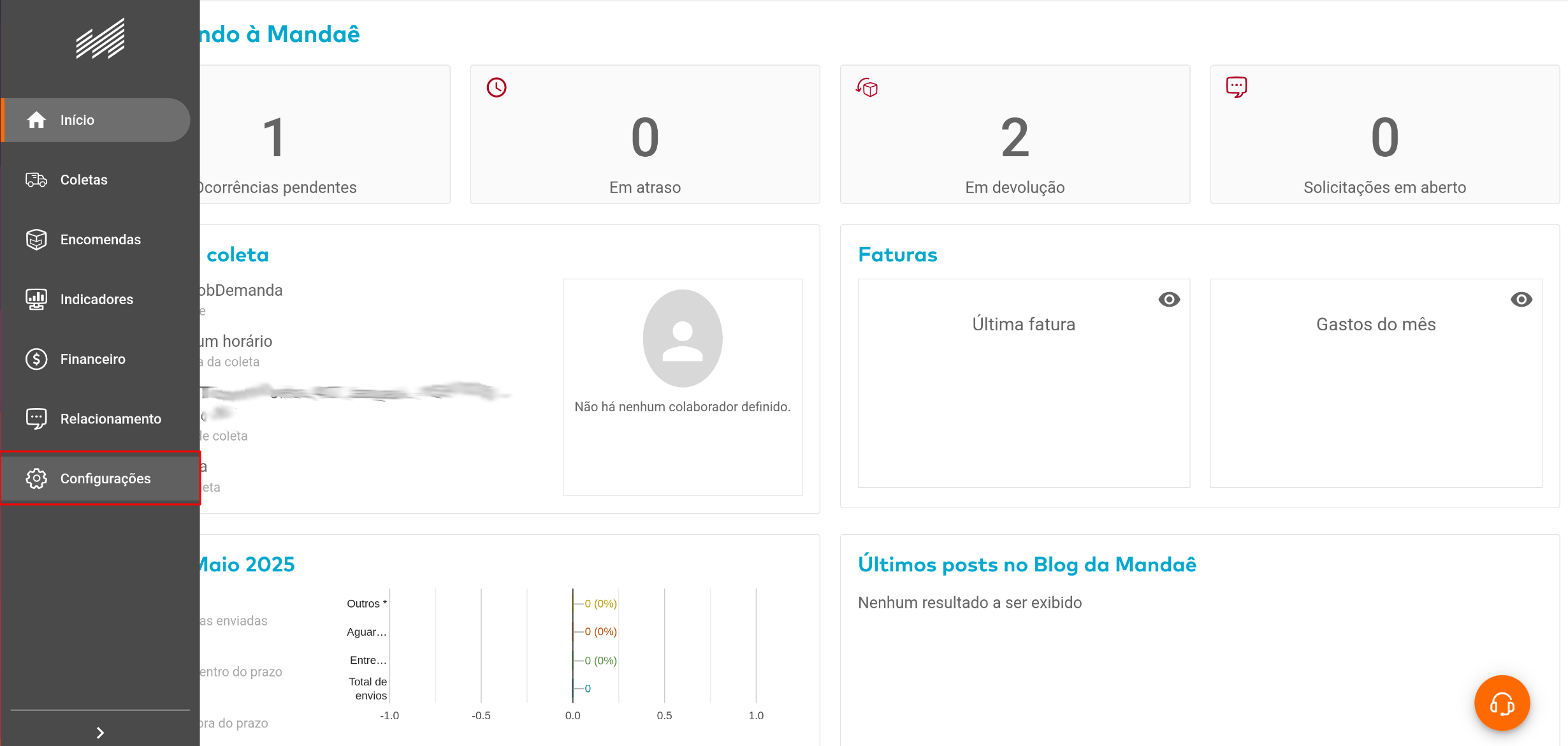Click the Encomendas package icon
1568x746 pixels.
[x=36, y=239]
